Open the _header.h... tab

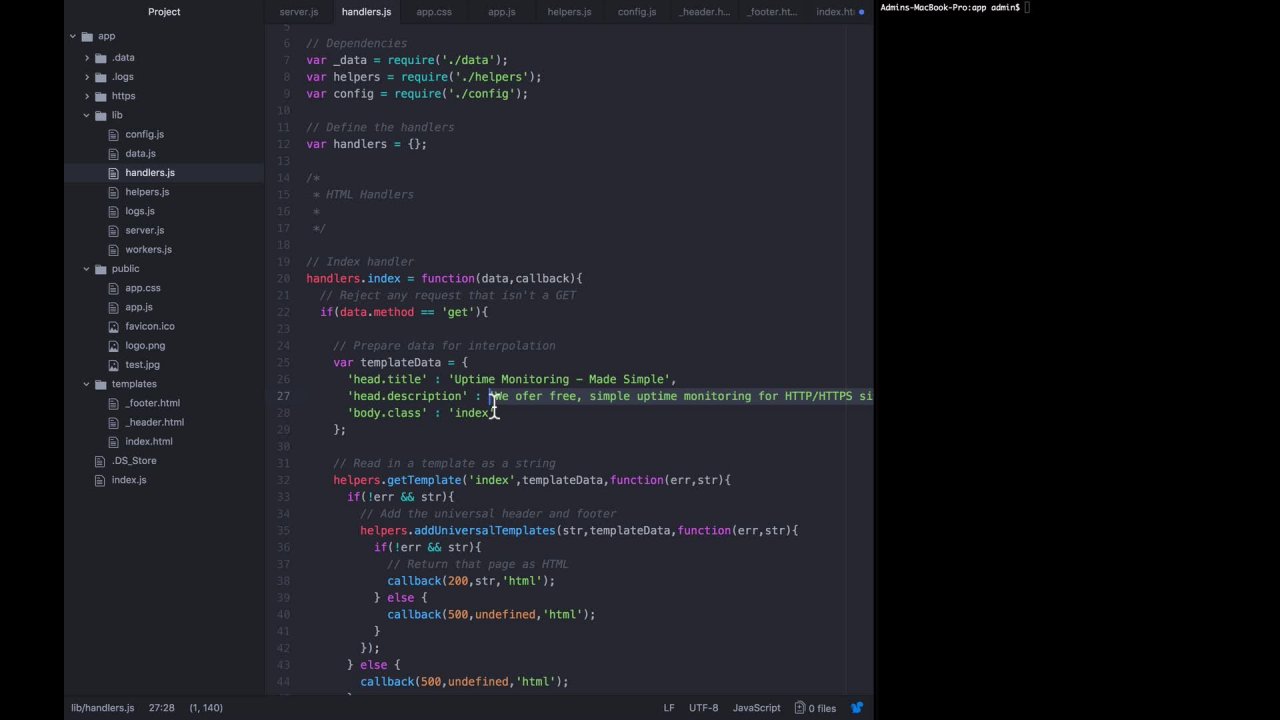point(704,12)
